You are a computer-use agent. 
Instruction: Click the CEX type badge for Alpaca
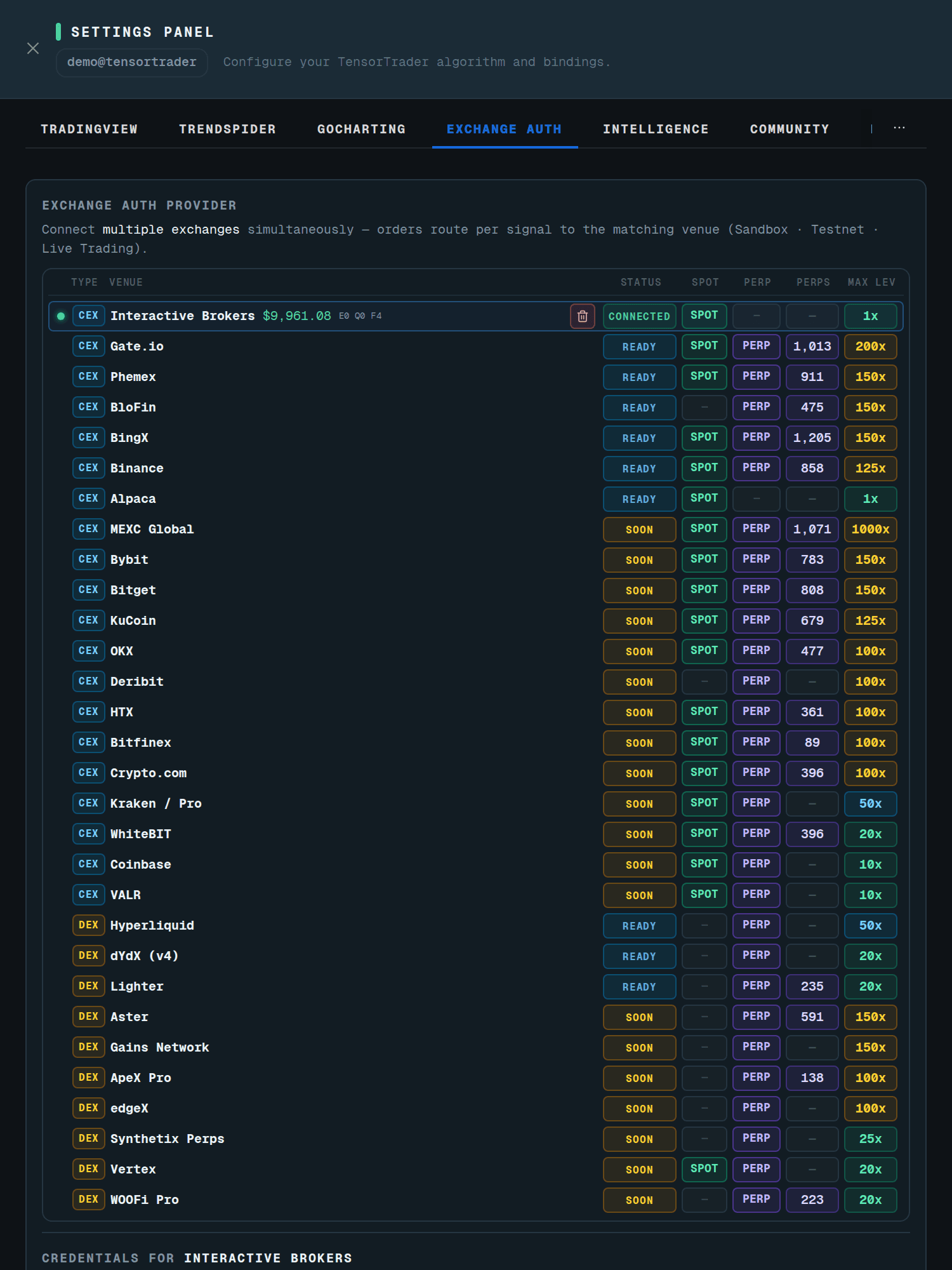coord(89,499)
